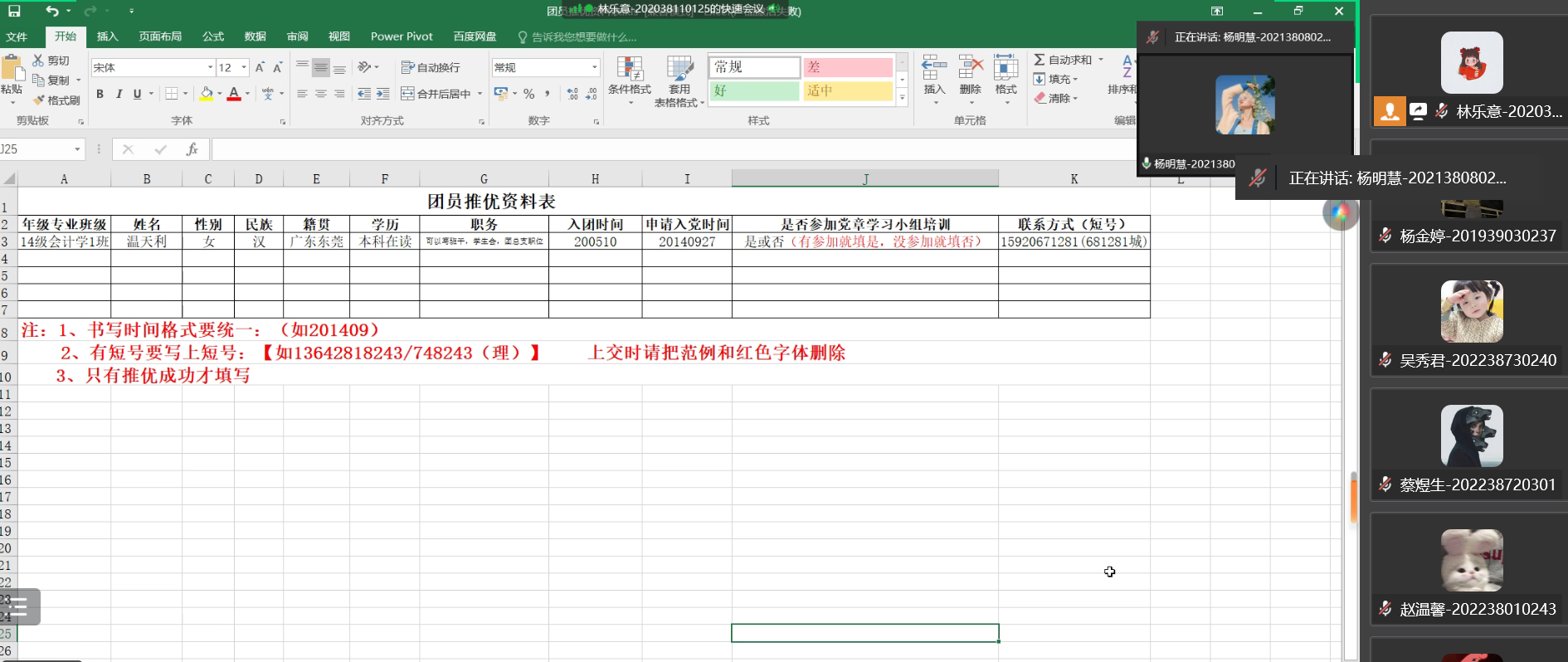Expand the cell styles gallery
This screenshot has width=1568, height=662.
click(x=903, y=98)
